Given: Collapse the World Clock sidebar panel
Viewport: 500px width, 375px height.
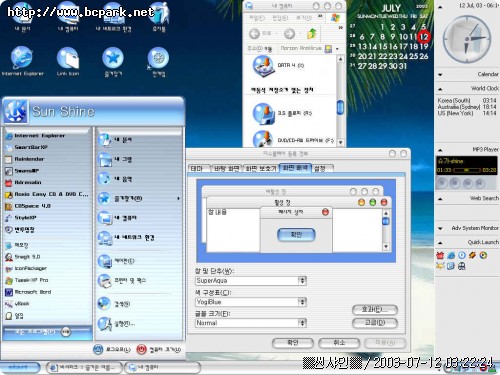Looking at the screenshot, I should tap(440, 89).
